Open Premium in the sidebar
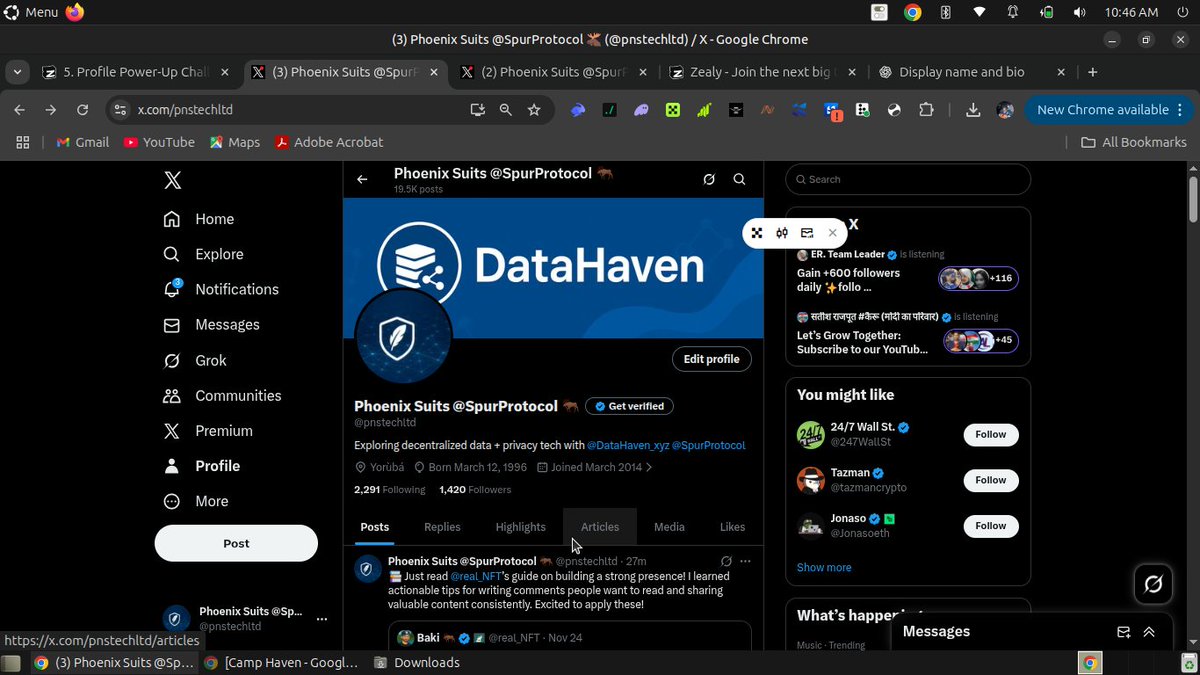Image resolution: width=1200 pixels, height=675 pixels. (x=207, y=431)
